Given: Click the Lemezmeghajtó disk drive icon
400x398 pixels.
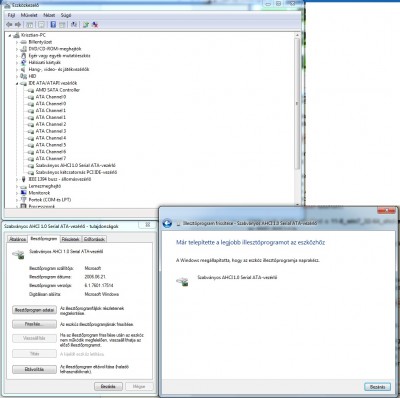Looking at the screenshot, I should 23,186.
